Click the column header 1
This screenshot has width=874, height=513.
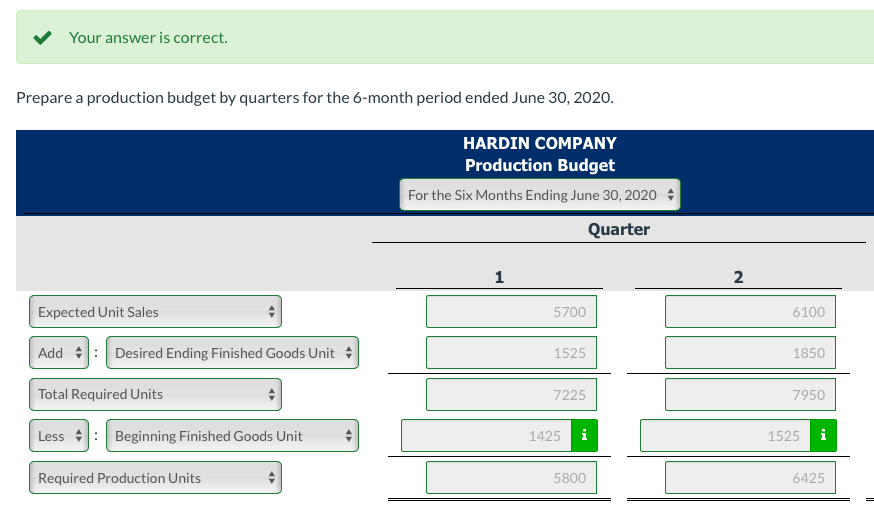(x=499, y=277)
